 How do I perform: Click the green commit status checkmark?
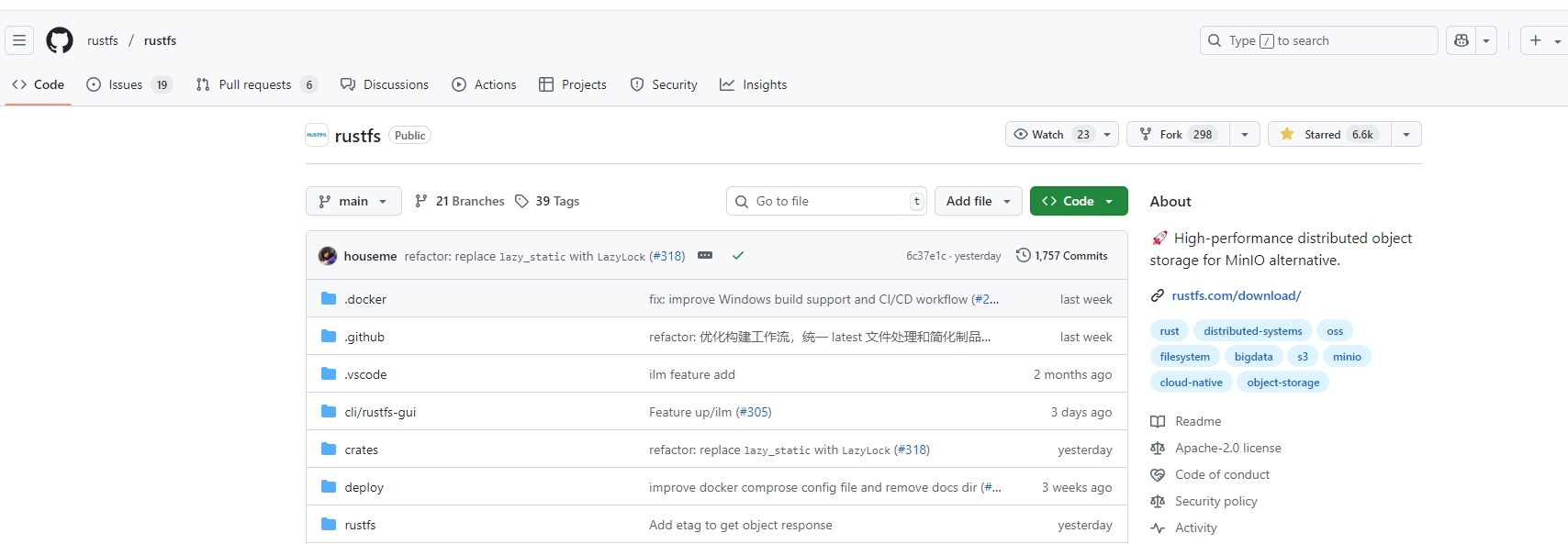pyautogui.click(x=738, y=256)
